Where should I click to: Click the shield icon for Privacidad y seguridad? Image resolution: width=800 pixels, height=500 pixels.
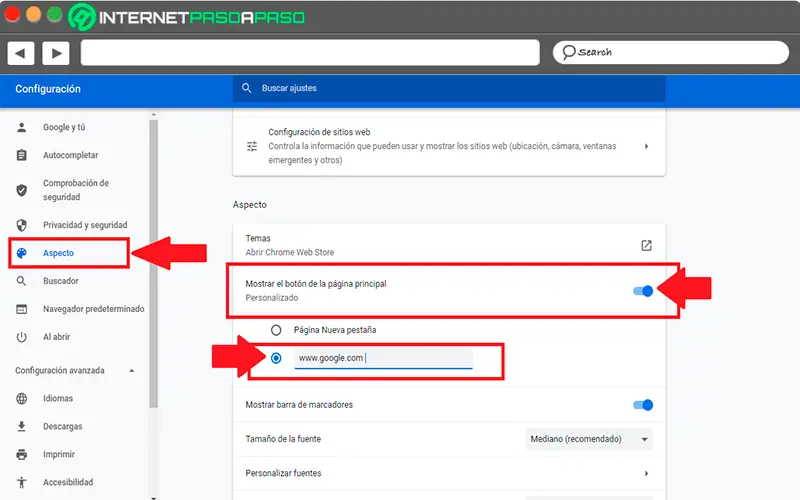[21, 225]
